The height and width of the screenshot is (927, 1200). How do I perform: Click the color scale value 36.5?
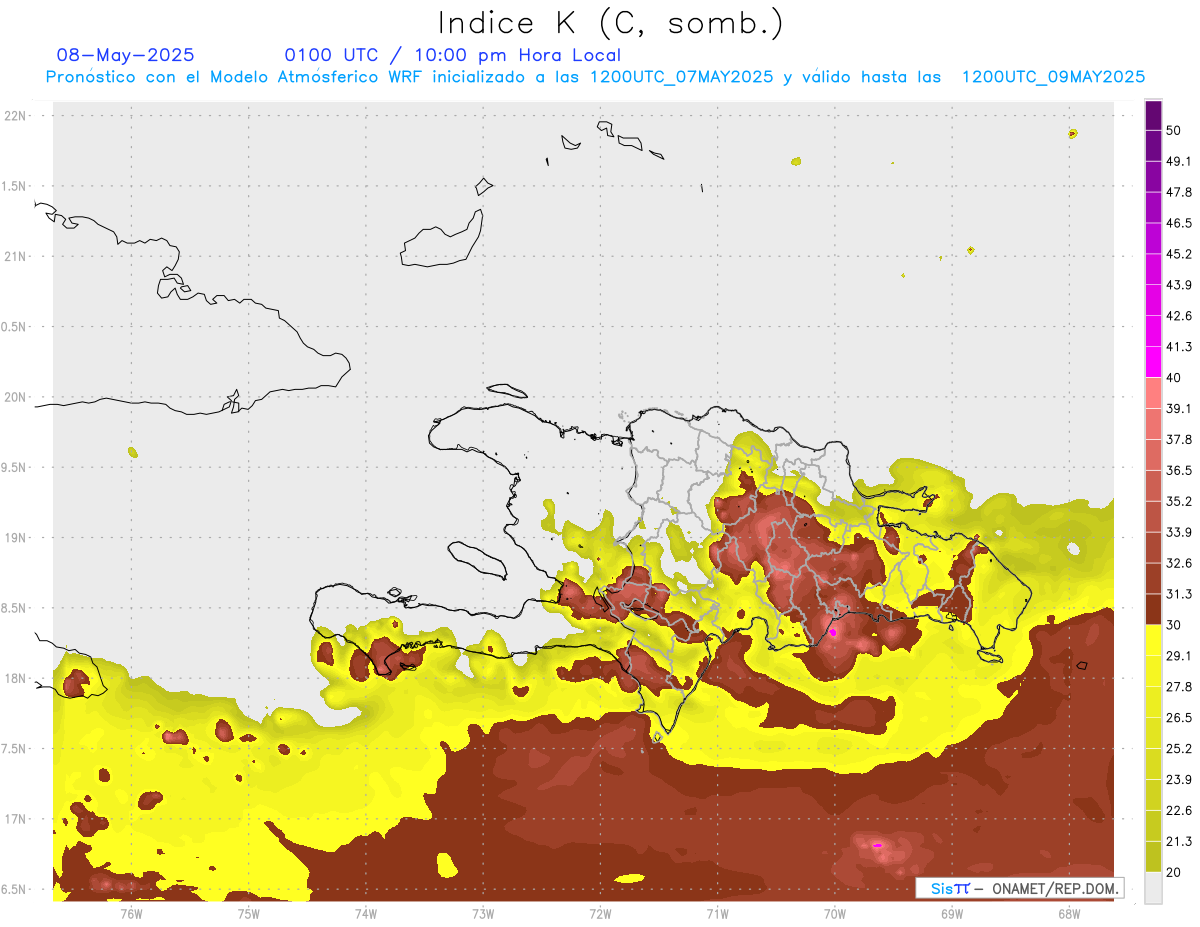1178,470
